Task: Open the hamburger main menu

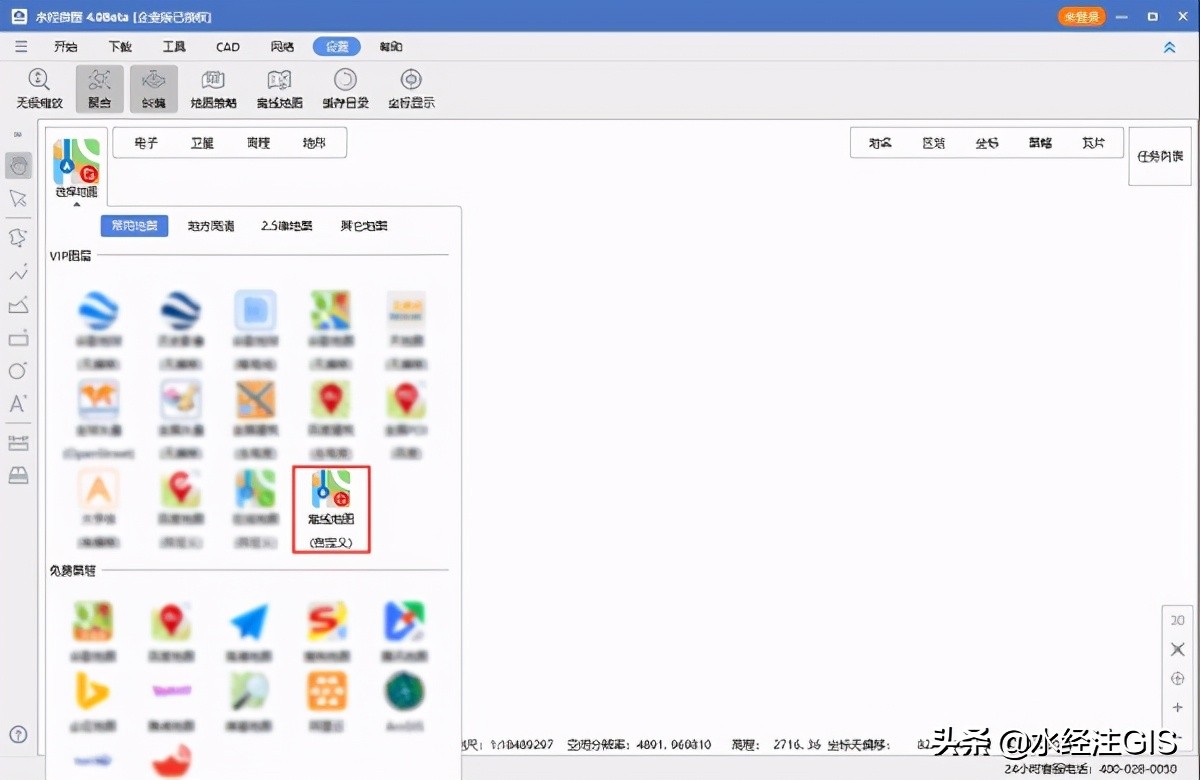Action: point(21,47)
